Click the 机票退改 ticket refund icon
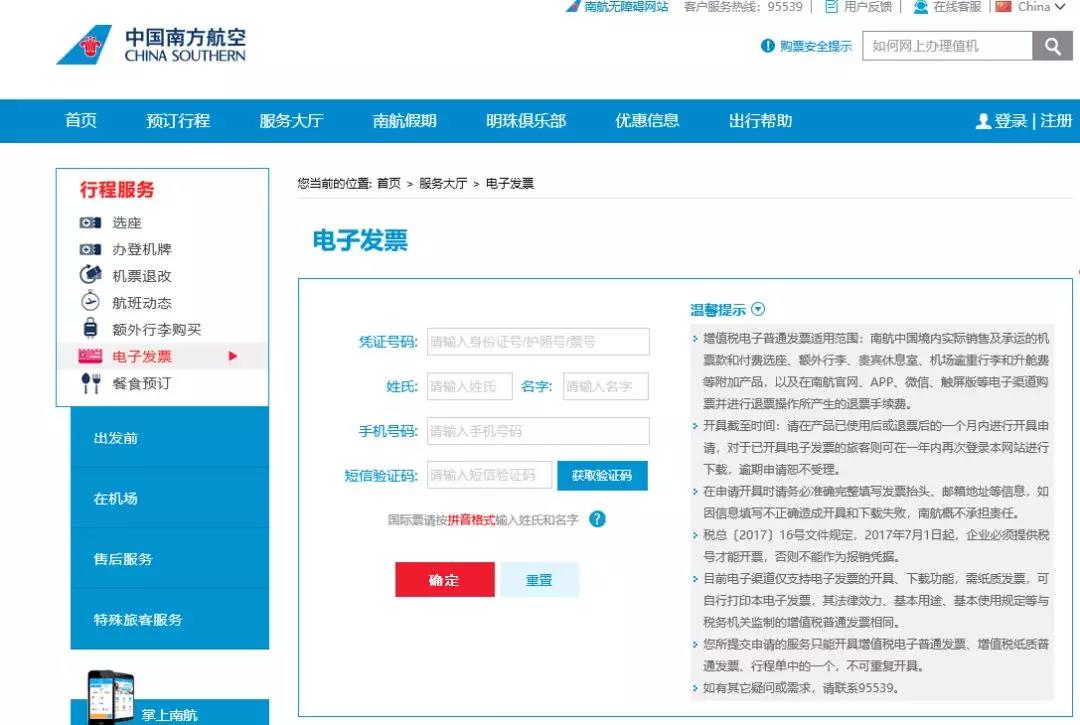This screenshot has width=1080, height=725. 92,276
